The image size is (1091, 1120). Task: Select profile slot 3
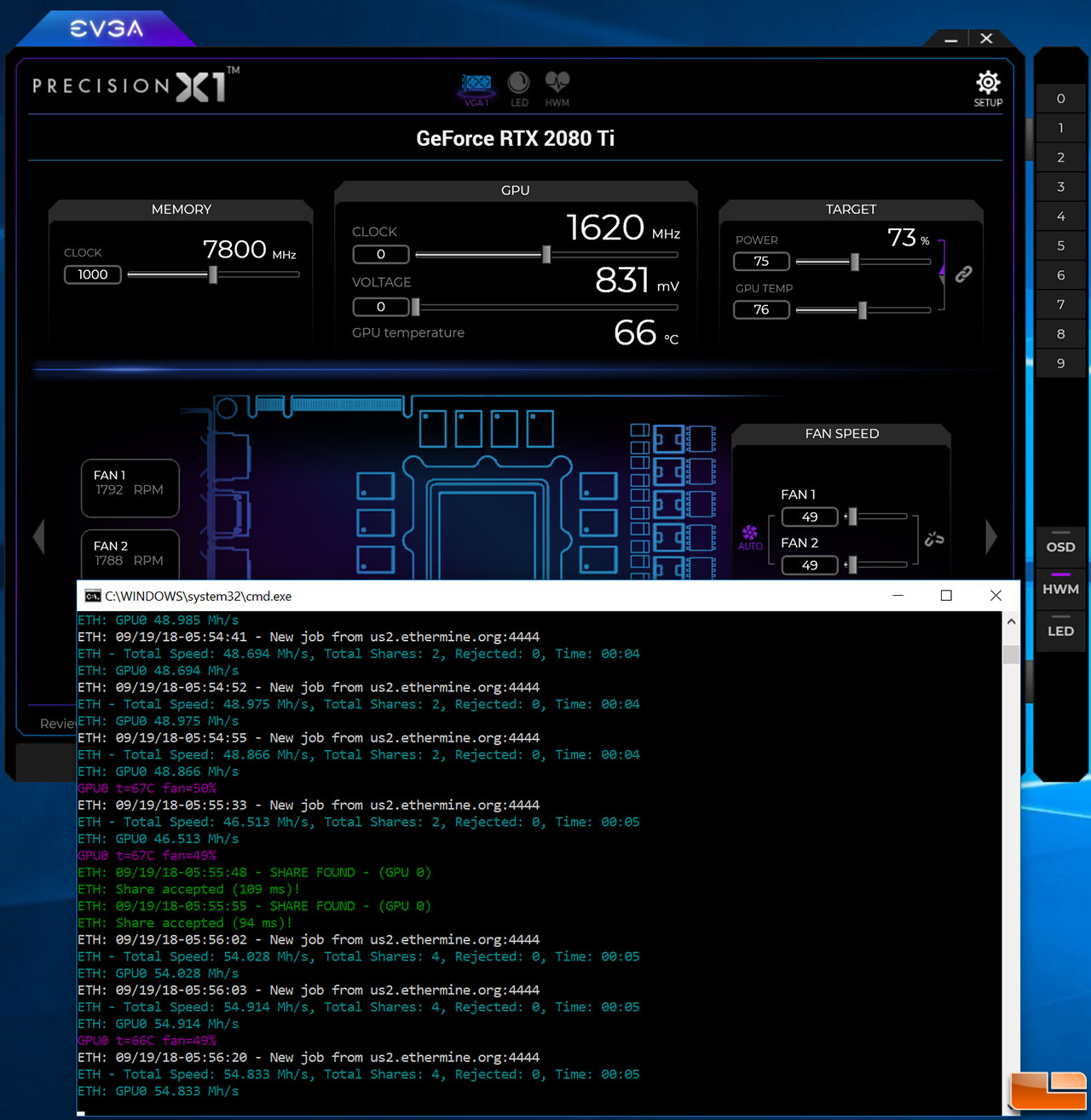(x=1061, y=187)
